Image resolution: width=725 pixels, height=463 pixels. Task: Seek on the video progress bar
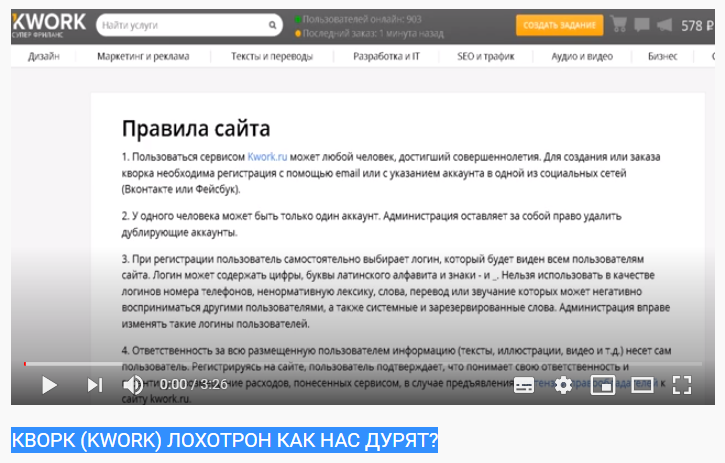point(363,364)
